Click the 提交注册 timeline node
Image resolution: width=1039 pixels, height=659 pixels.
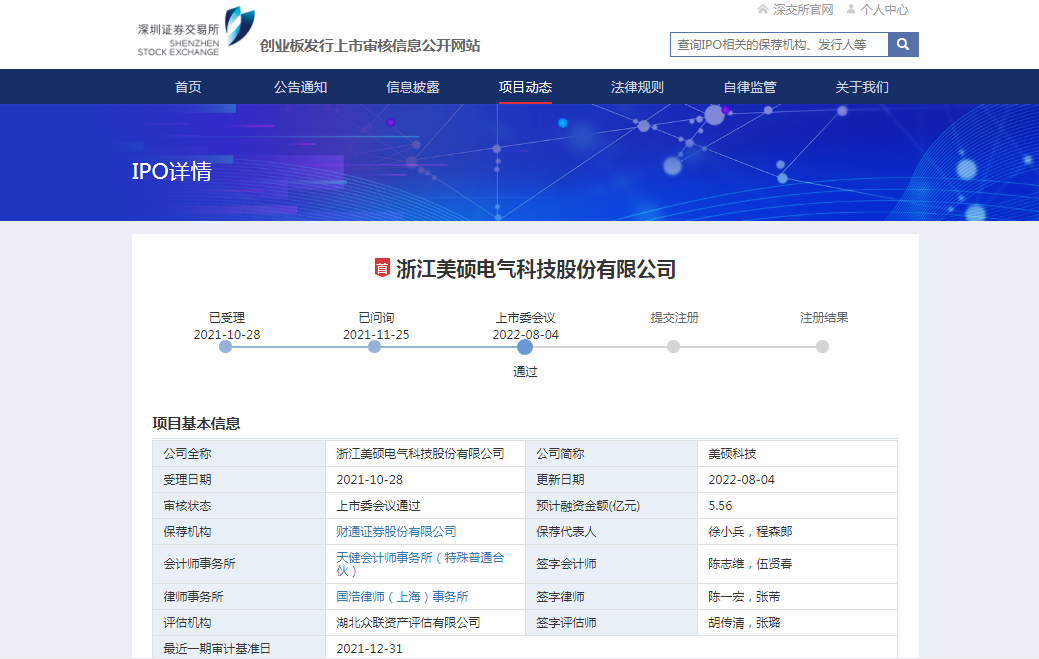[673, 346]
